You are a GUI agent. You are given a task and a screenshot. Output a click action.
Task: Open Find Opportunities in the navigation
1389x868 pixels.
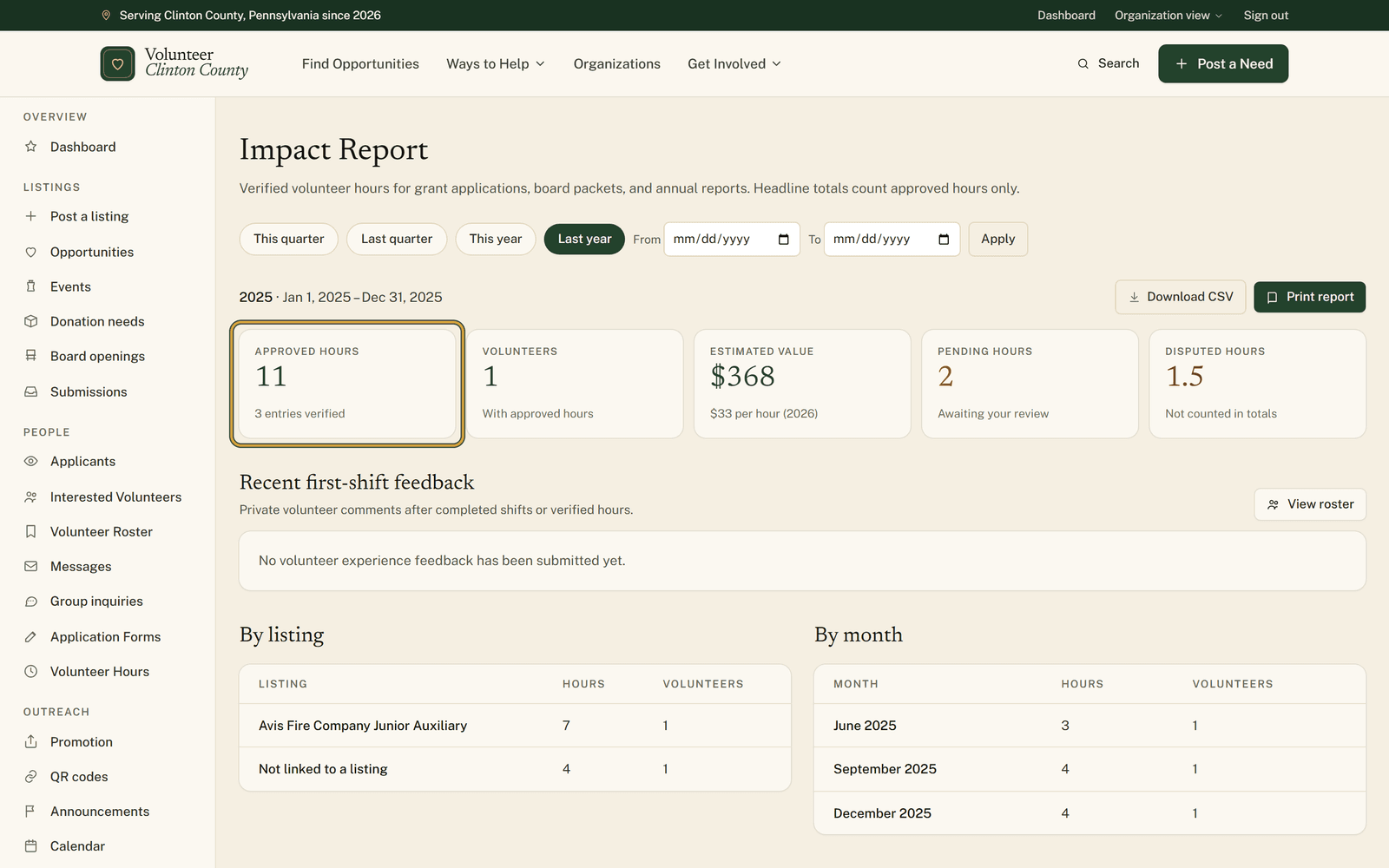point(360,63)
